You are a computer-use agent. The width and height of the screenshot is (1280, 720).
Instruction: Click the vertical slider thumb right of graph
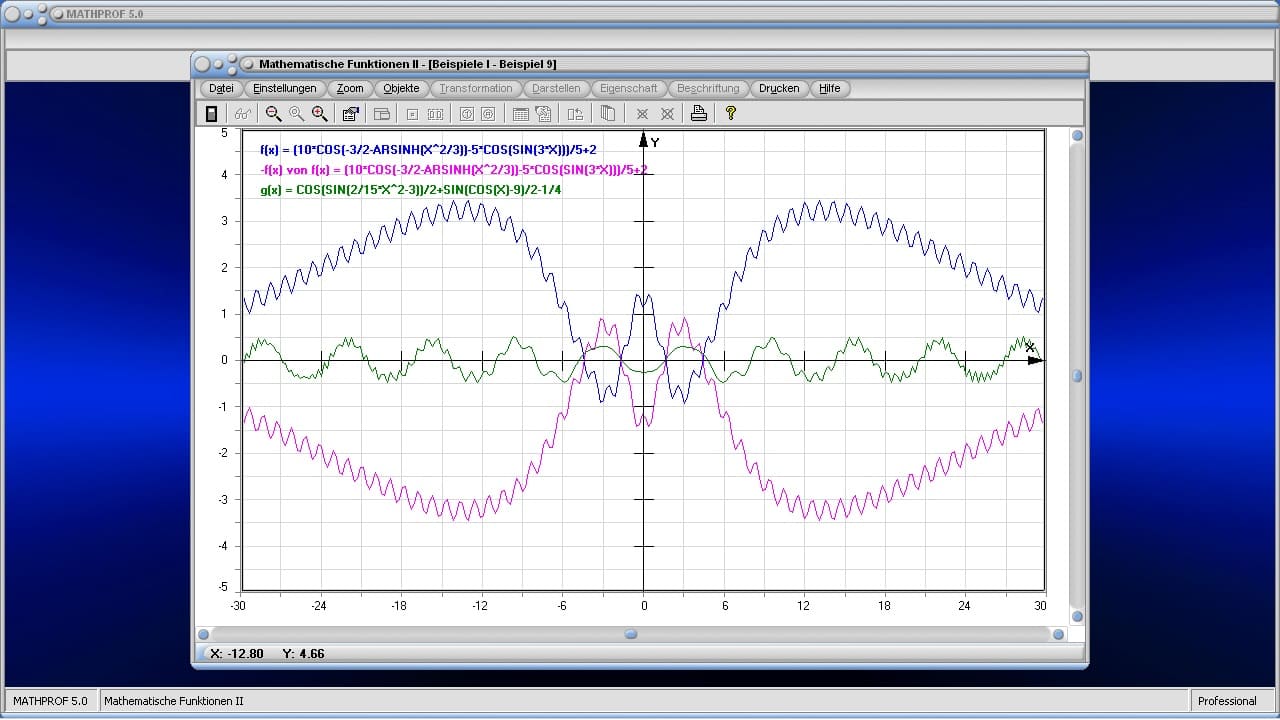[x=1077, y=376]
